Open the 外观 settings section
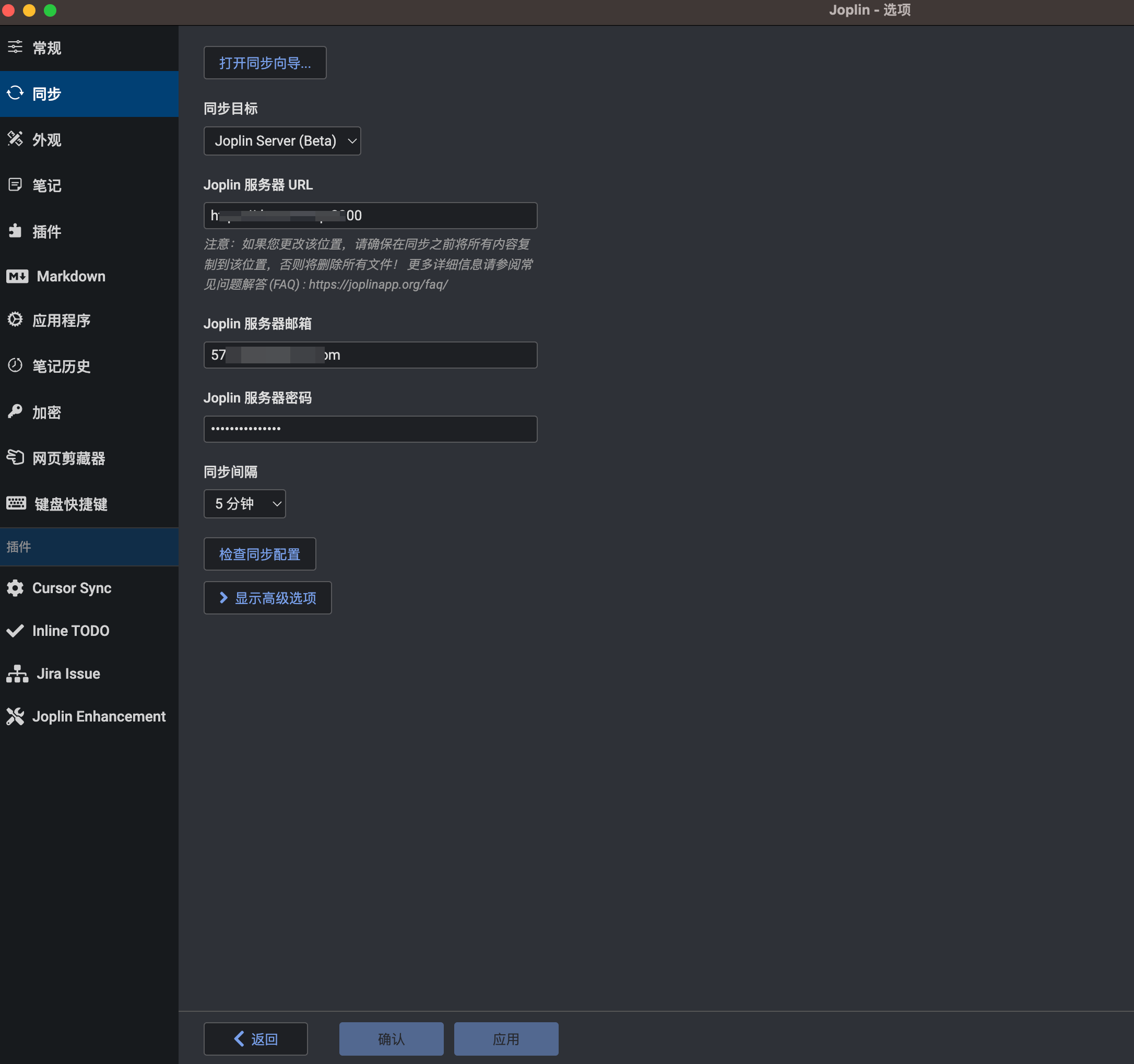Image resolution: width=1134 pixels, height=1064 pixels. coord(89,140)
